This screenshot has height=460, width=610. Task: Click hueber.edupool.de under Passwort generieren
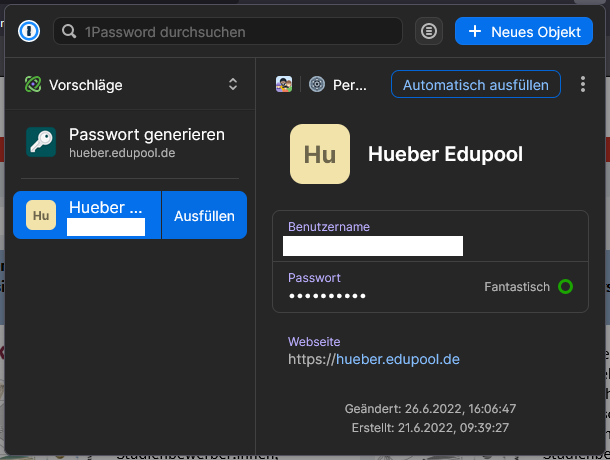point(122,153)
